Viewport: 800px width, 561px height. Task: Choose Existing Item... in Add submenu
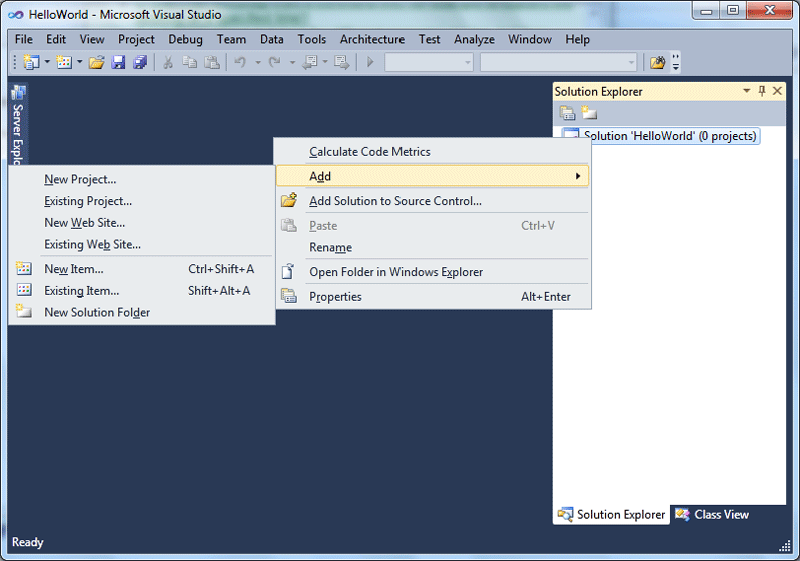[x=142, y=290]
